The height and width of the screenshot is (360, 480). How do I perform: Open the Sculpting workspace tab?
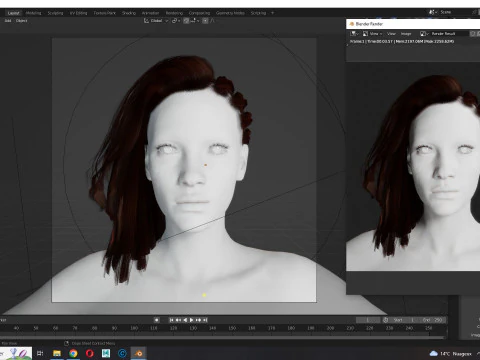(55, 13)
